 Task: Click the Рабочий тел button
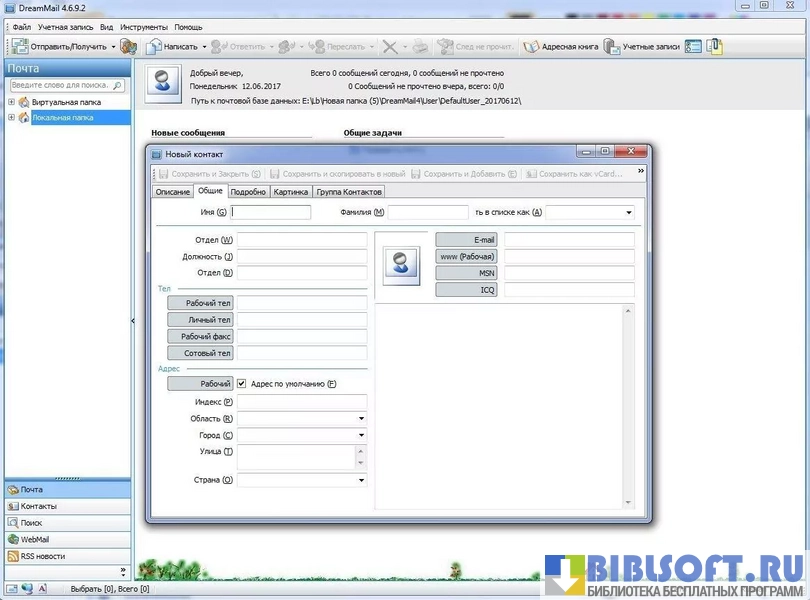pyautogui.click(x=200, y=303)
